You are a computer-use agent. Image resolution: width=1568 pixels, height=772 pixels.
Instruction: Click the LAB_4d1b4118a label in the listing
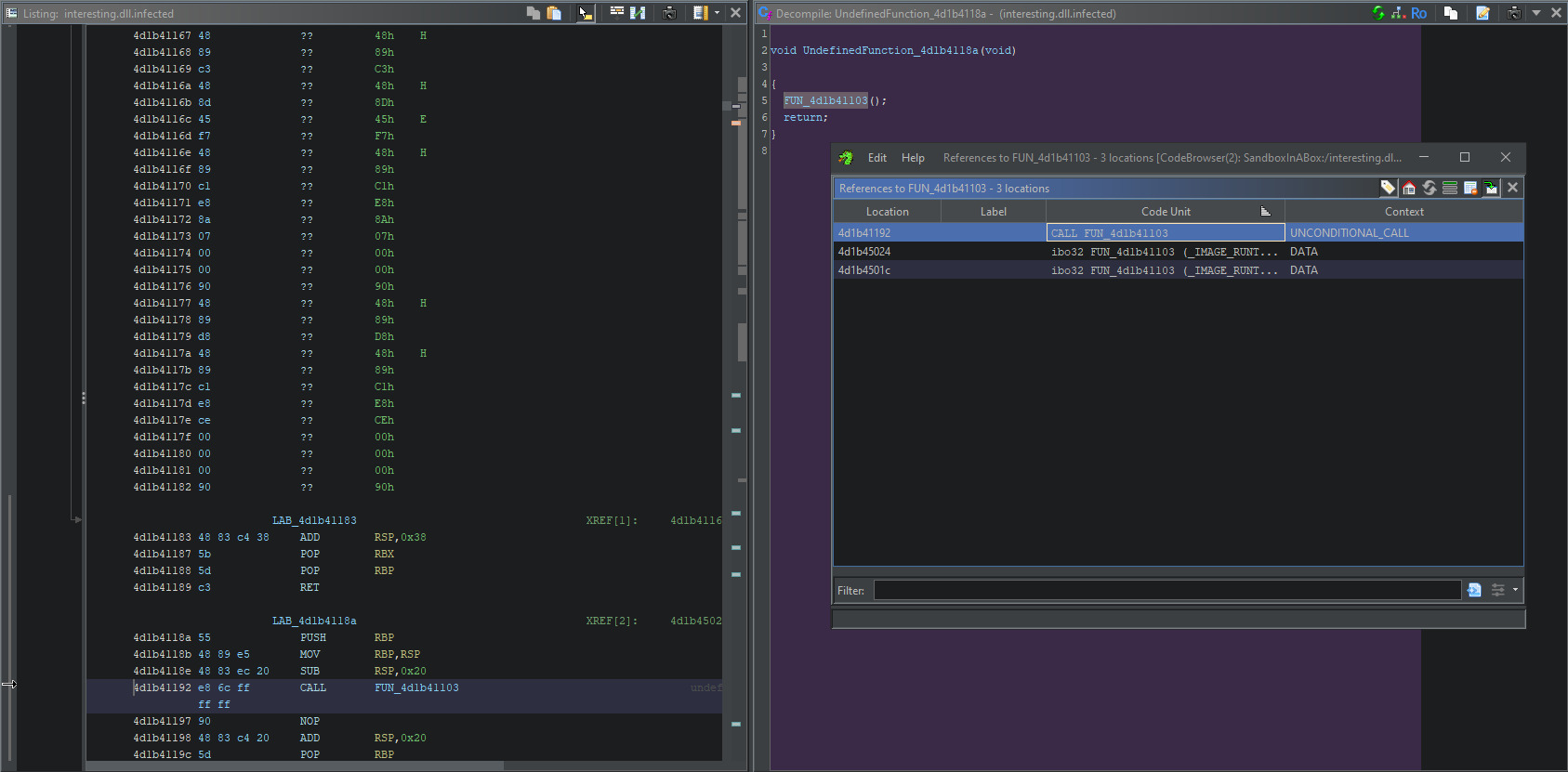click(314, 621)
